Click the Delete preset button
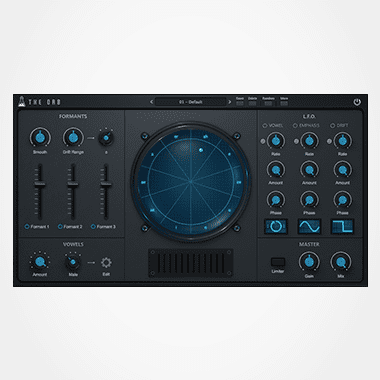 tap(252, 103)
